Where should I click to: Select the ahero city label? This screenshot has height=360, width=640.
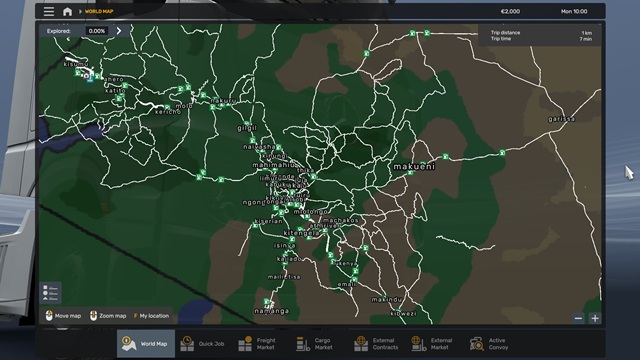pyautogui.click(x=114, y=80)
